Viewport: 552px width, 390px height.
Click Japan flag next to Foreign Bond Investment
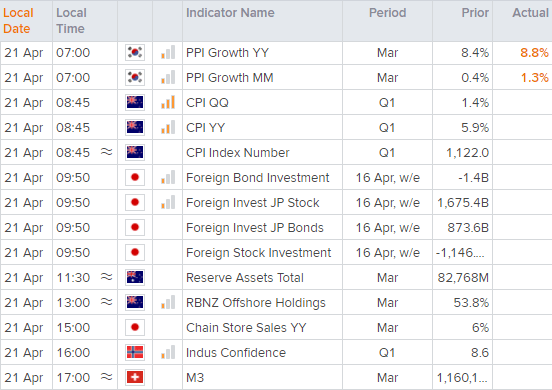(135, 178)
